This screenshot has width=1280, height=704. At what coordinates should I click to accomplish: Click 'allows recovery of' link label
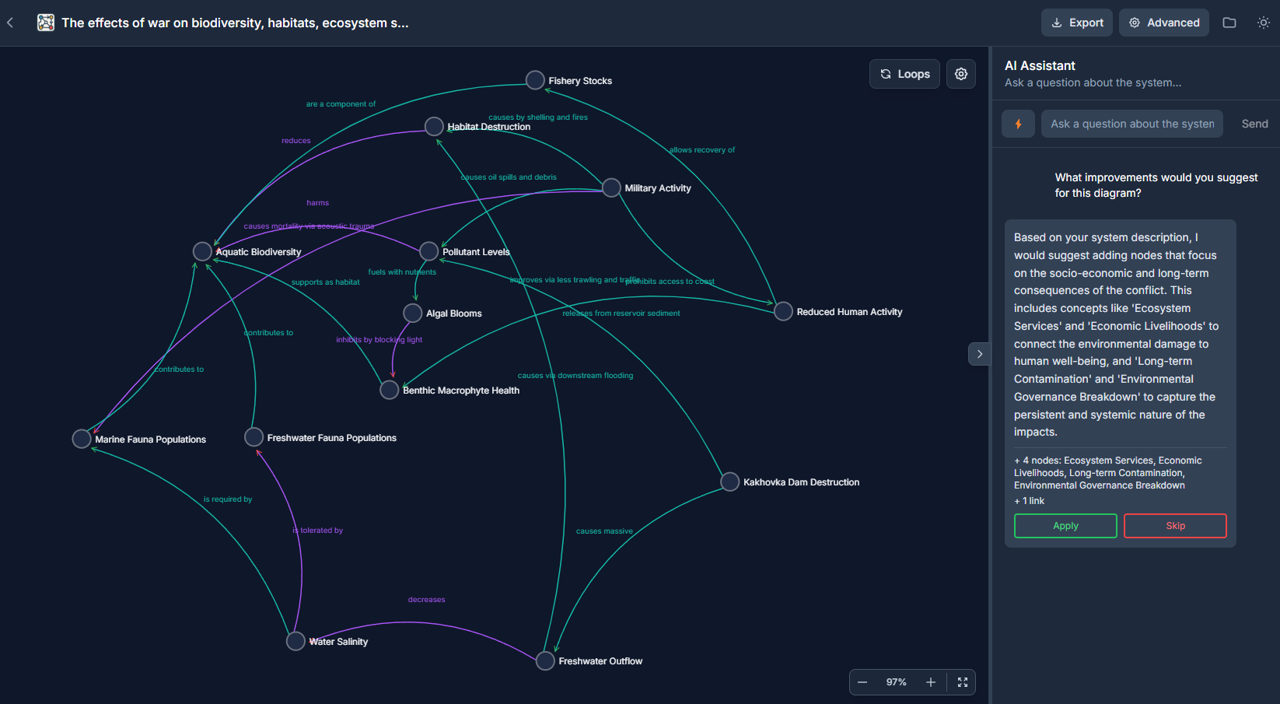pos(702,150)
